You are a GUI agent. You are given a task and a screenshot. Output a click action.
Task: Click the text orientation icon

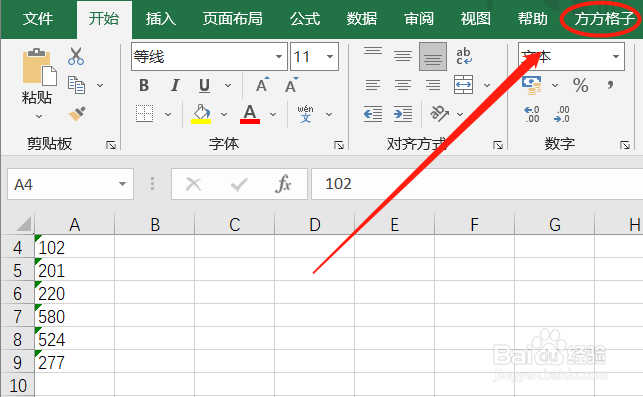click(439, 114)
